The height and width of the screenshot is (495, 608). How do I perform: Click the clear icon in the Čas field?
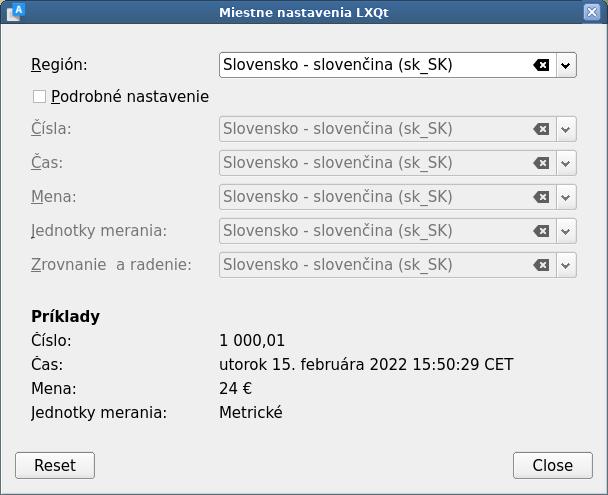point(541,163)
